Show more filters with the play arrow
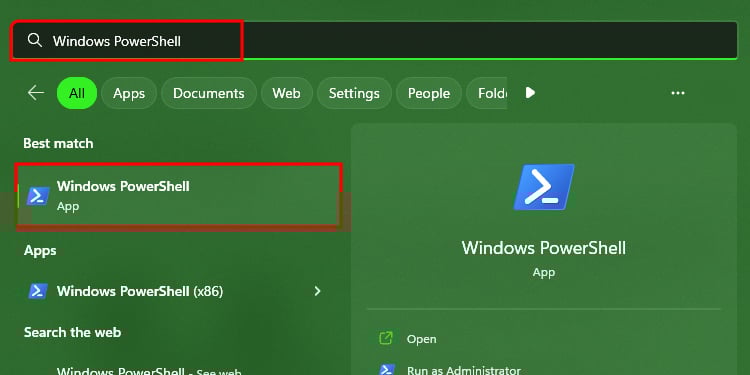The width and height of the screenshot is (750, 375). click(530, 93)
